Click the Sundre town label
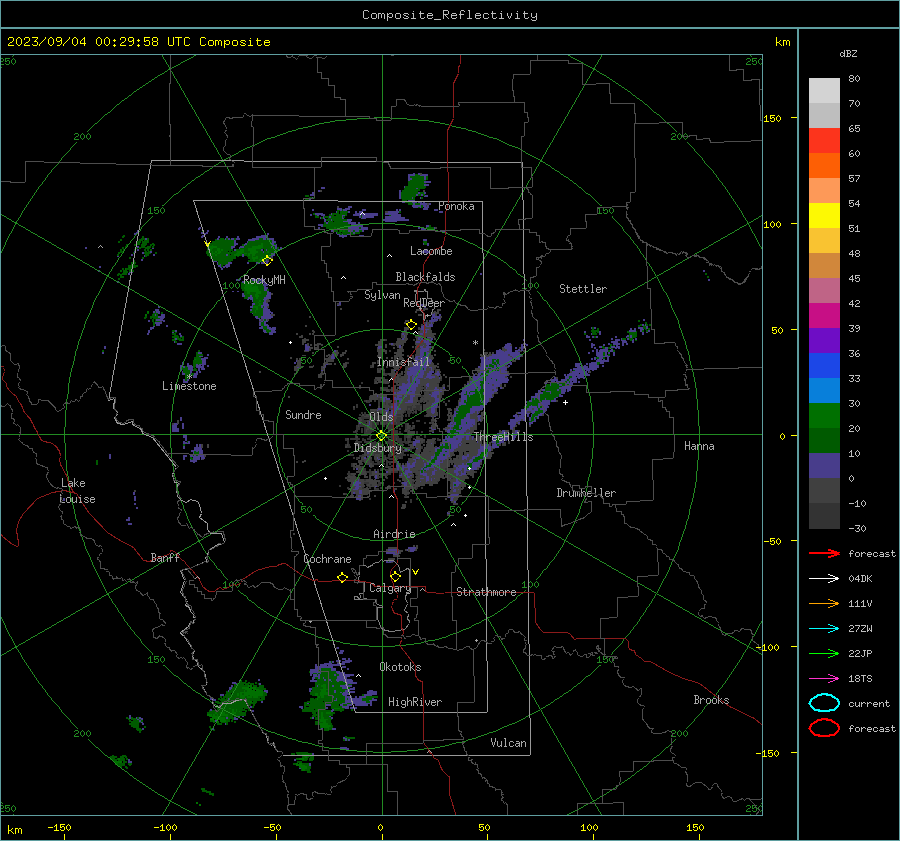900x841 pixels. 303,415
